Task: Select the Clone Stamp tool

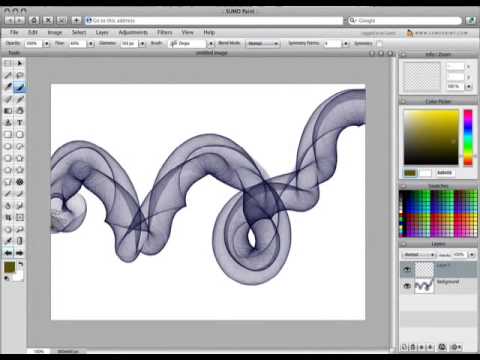Action: (8, 123)
